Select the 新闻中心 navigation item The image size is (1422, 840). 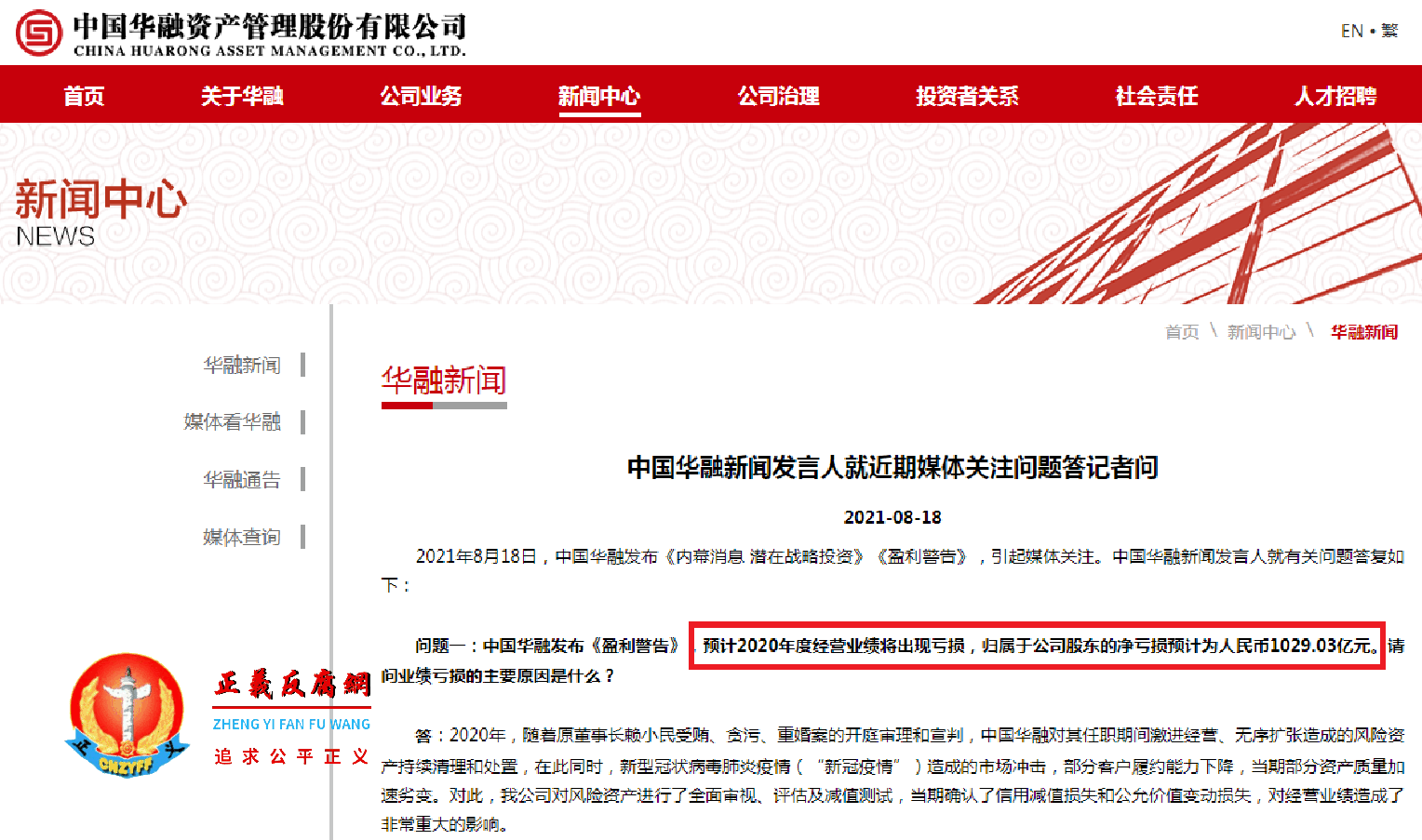[599, 95]
